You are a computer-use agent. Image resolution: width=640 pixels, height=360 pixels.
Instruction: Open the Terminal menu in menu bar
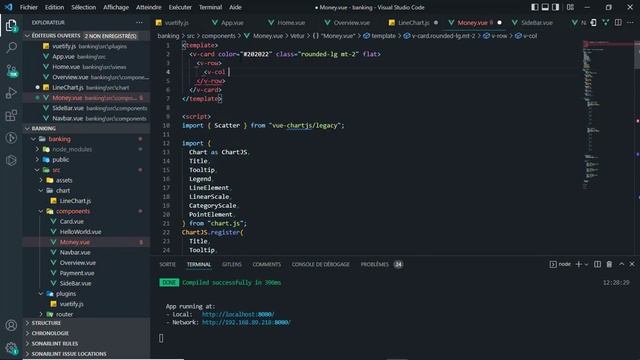[x=210, y=7]
